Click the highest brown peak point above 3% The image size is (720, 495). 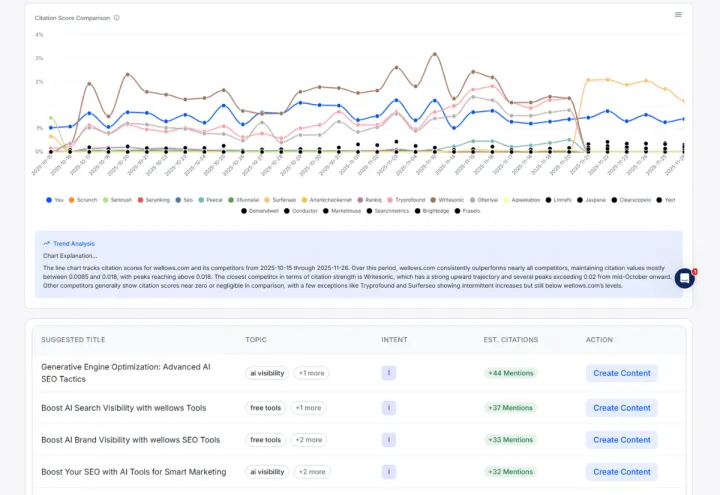point(434,54)
